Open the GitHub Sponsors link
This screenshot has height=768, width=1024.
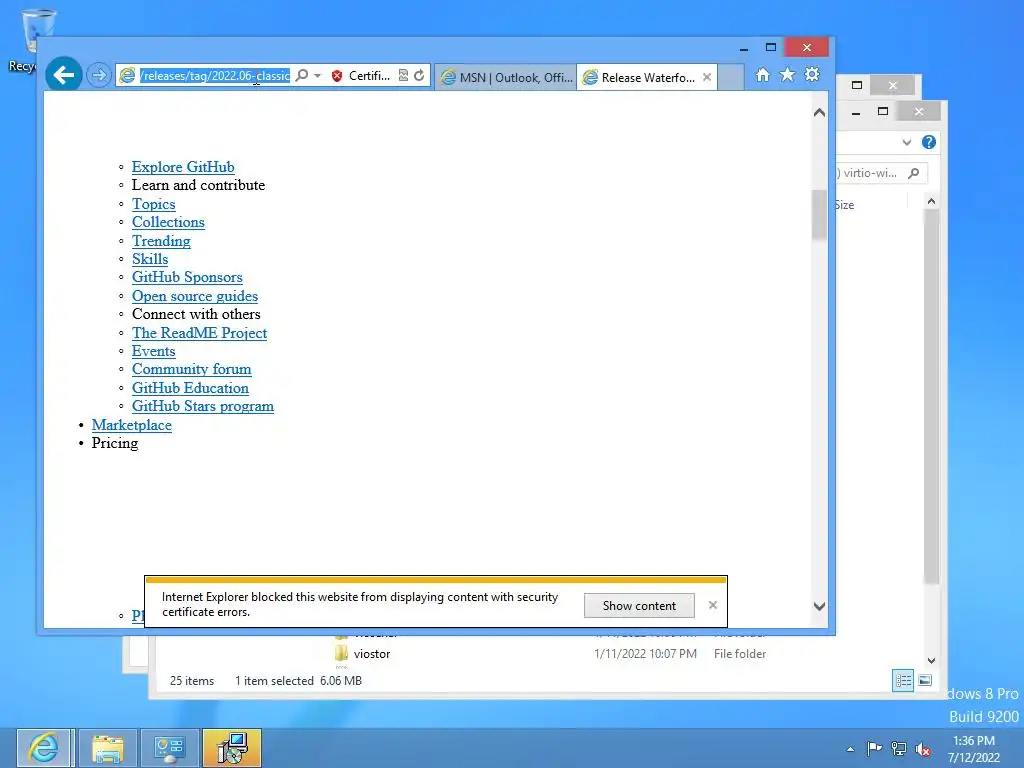[x=187, y=278]
